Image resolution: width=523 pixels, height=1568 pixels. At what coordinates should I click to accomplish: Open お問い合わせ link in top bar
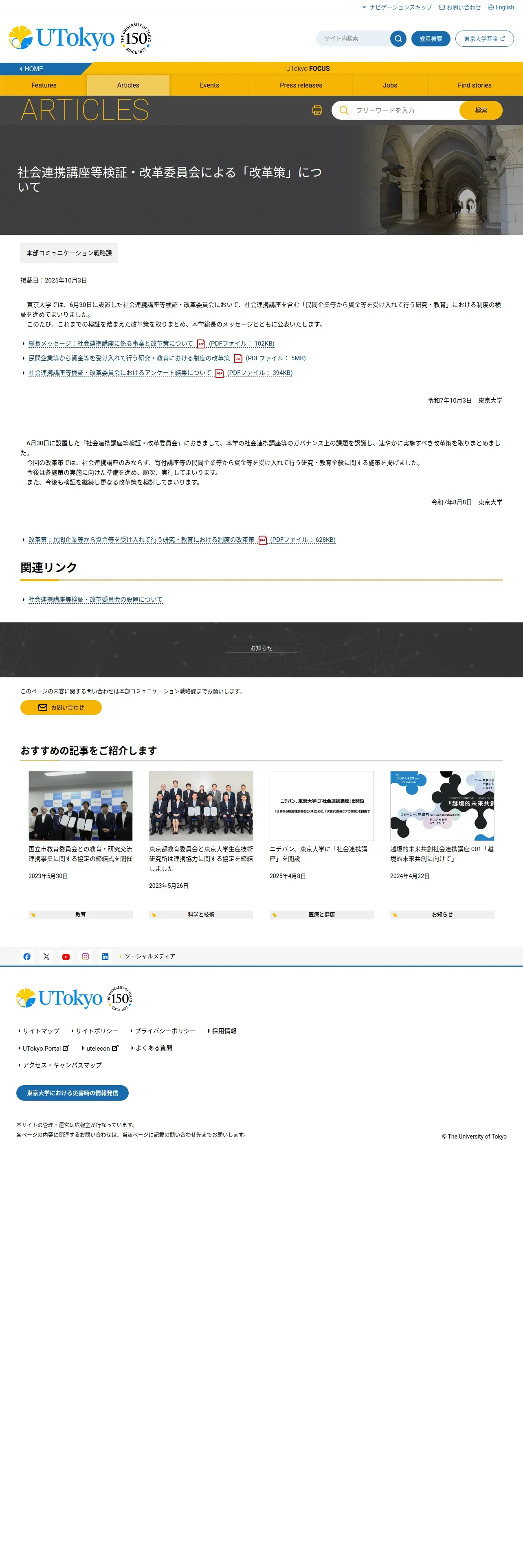(460, 7)
